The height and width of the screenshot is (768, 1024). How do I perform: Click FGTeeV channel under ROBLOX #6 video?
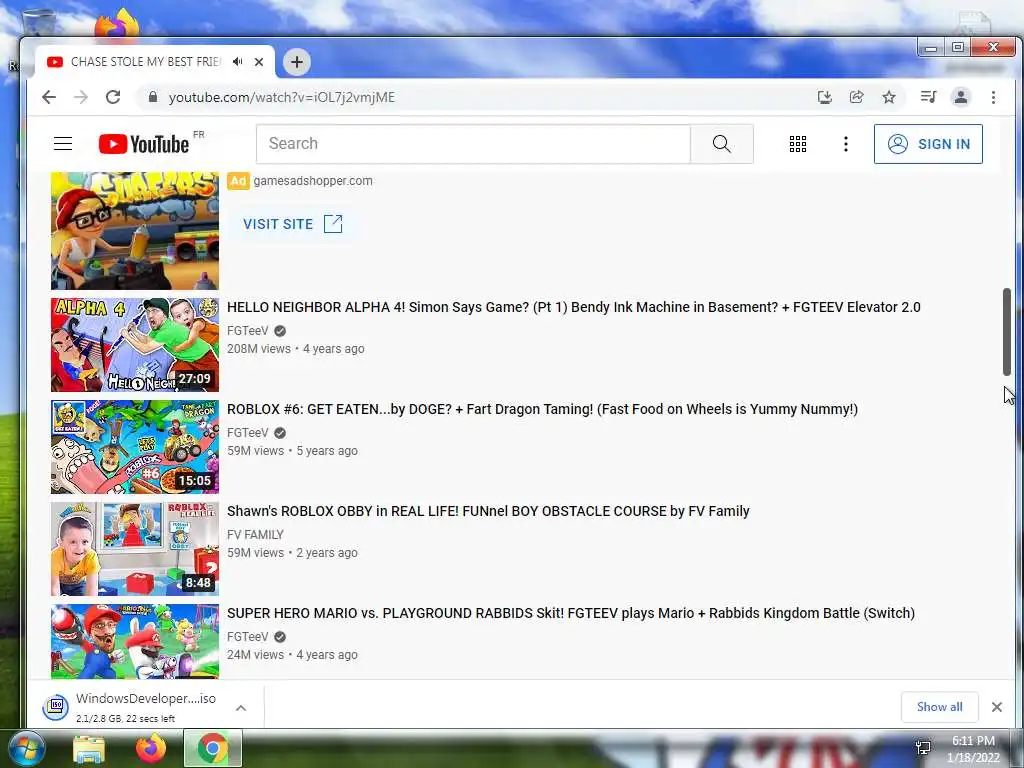pyautogui.click(x=248, y=432)
